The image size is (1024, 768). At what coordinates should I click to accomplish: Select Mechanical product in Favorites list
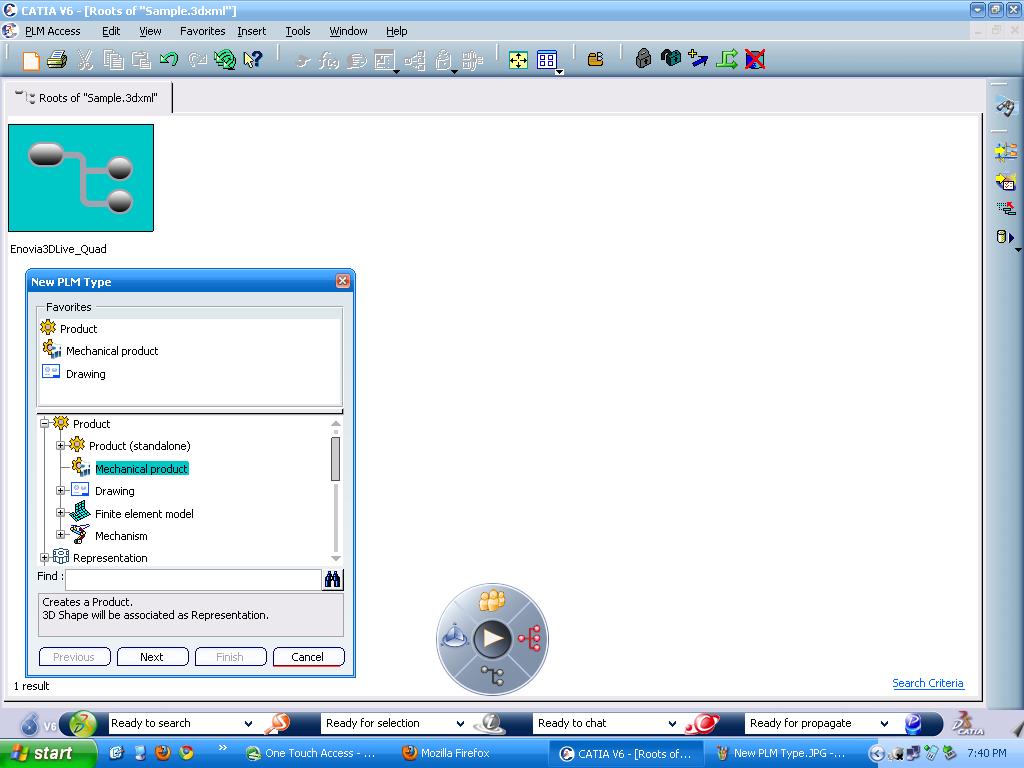tap(112, 351)
